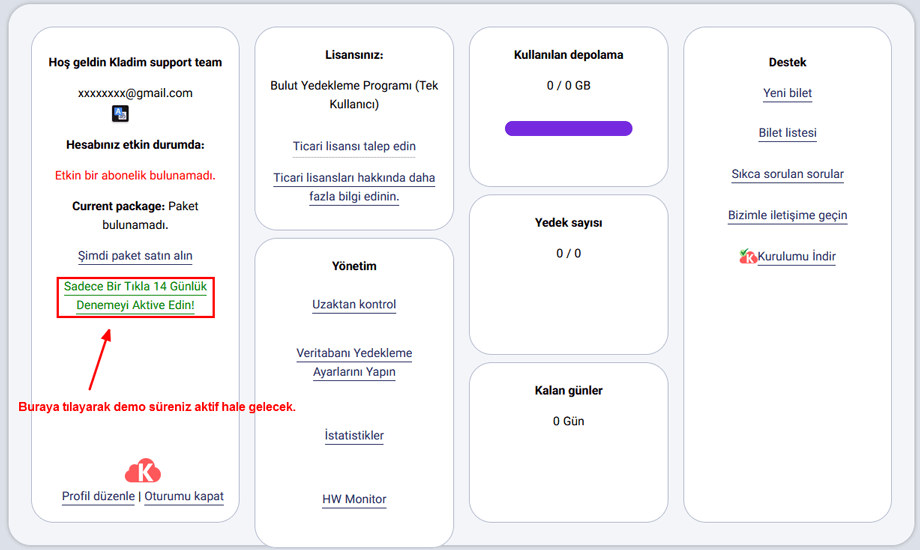Open the commercial licenses more info link

[354, 187]
